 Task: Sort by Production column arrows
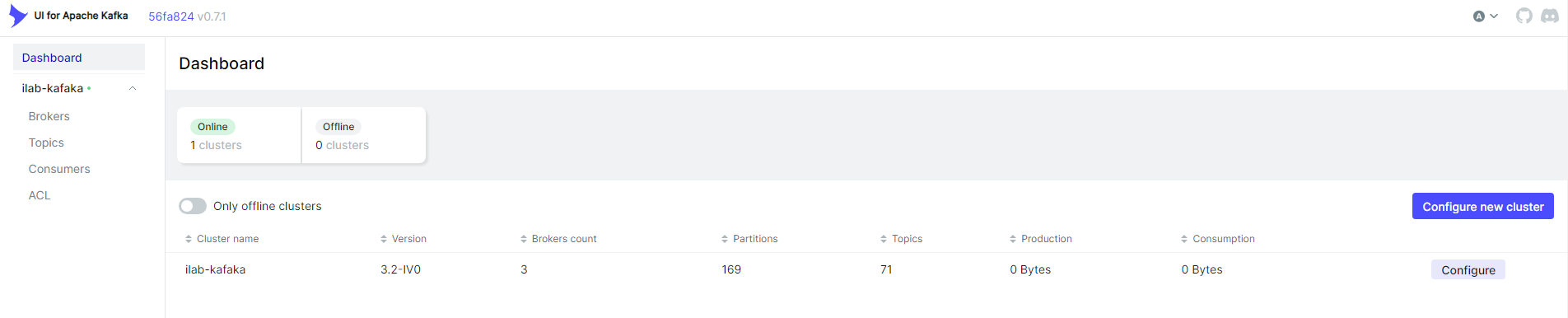coord(1013,239)
